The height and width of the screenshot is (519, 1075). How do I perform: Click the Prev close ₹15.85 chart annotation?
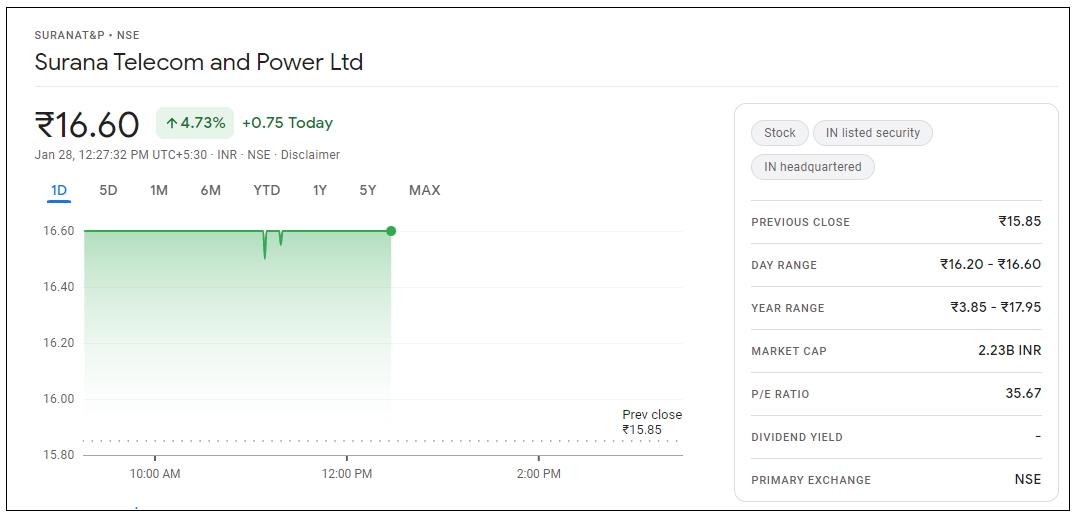tap(652, 422)
